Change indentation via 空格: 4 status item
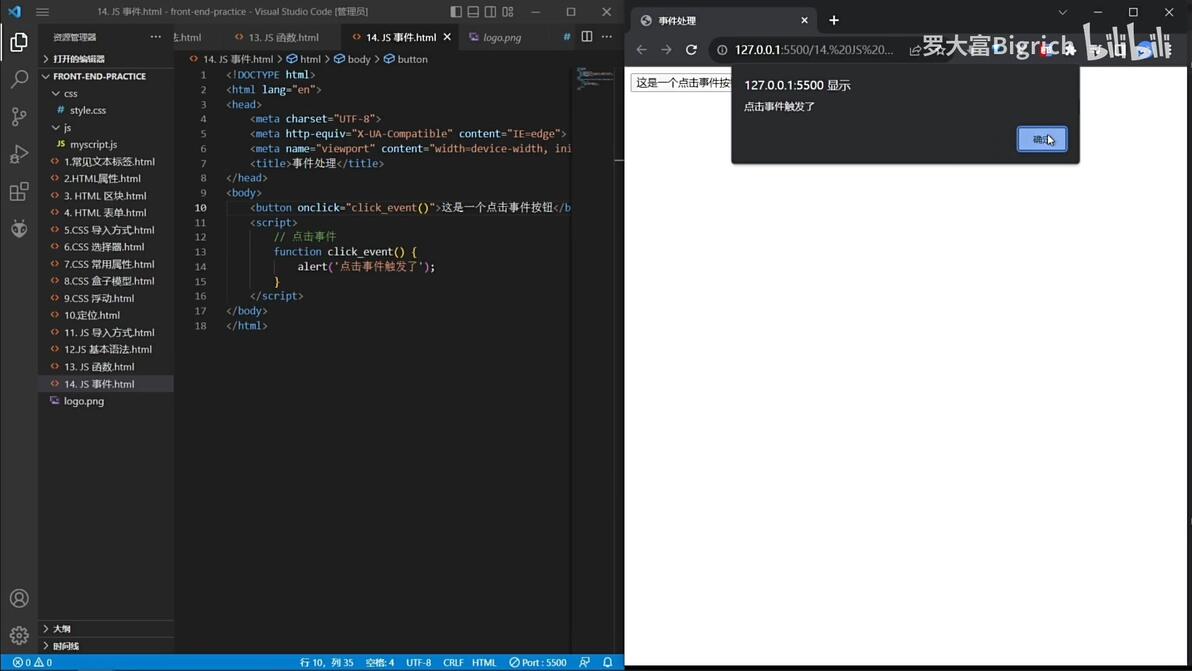Viewport: 1192px width, 671px height. 380,663
